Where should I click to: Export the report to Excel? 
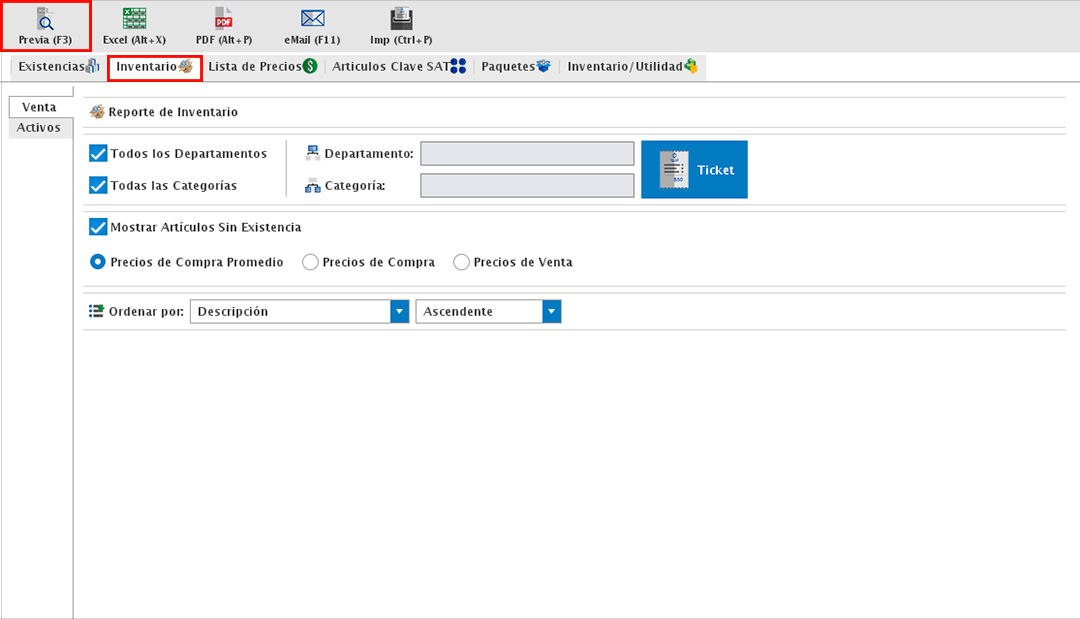[135, 25]
